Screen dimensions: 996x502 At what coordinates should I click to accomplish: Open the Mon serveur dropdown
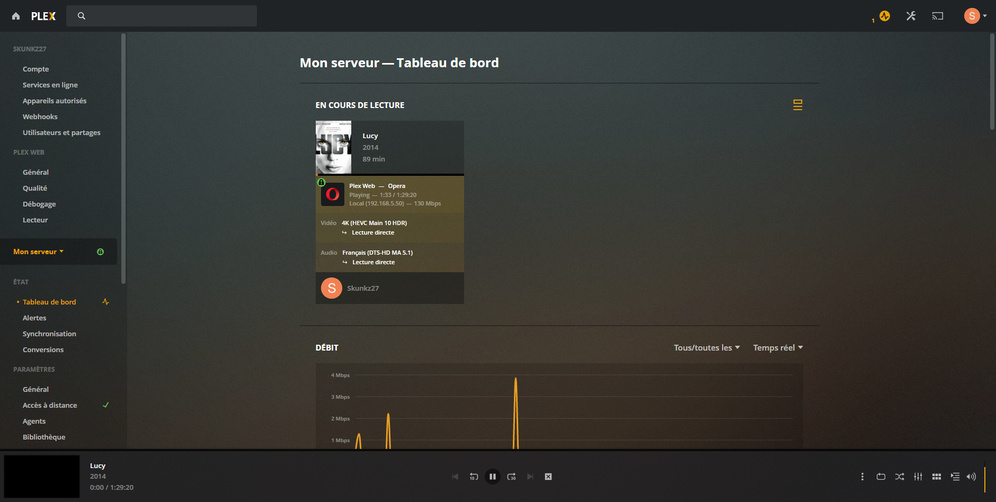tap(38, 252)
